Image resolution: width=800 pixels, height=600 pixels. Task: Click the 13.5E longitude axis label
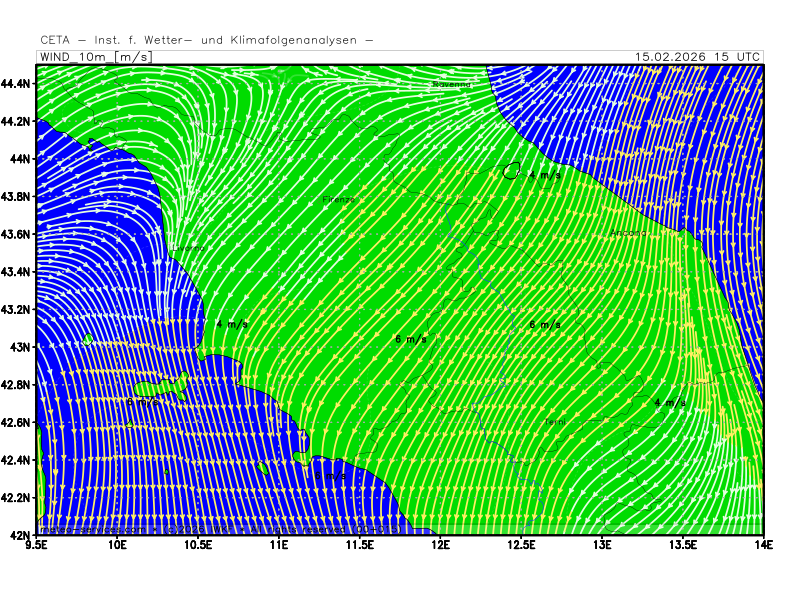point(683,545)
